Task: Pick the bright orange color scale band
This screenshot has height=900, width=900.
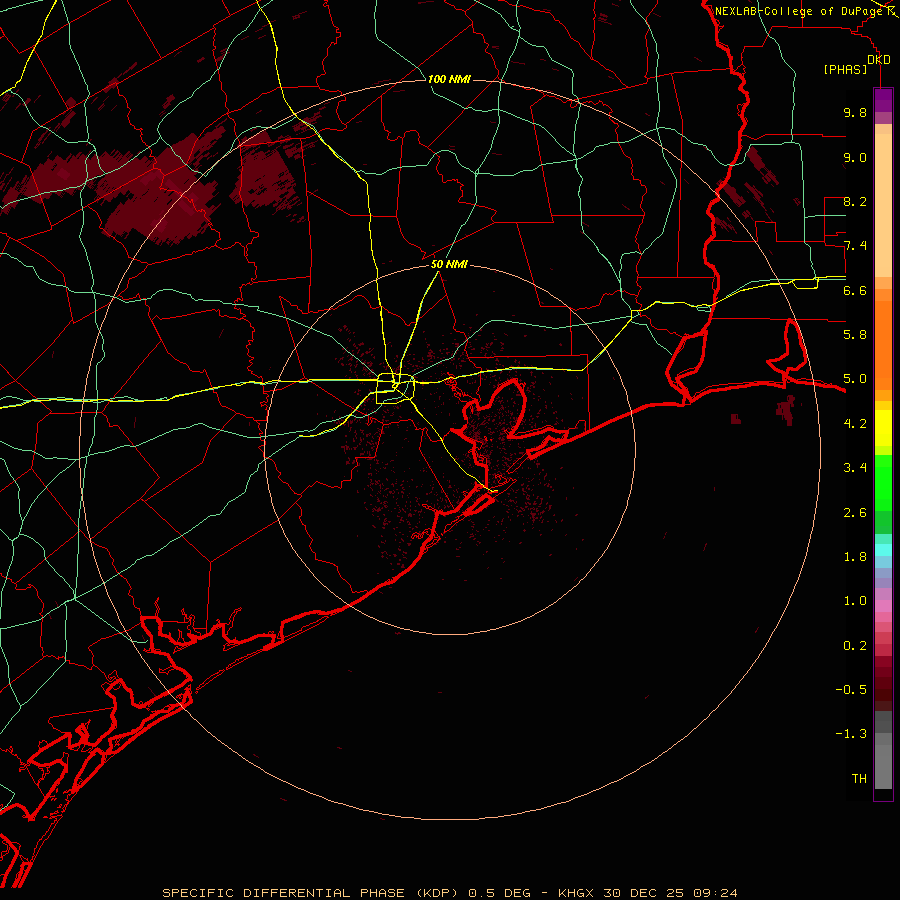Action: (883, 345)
